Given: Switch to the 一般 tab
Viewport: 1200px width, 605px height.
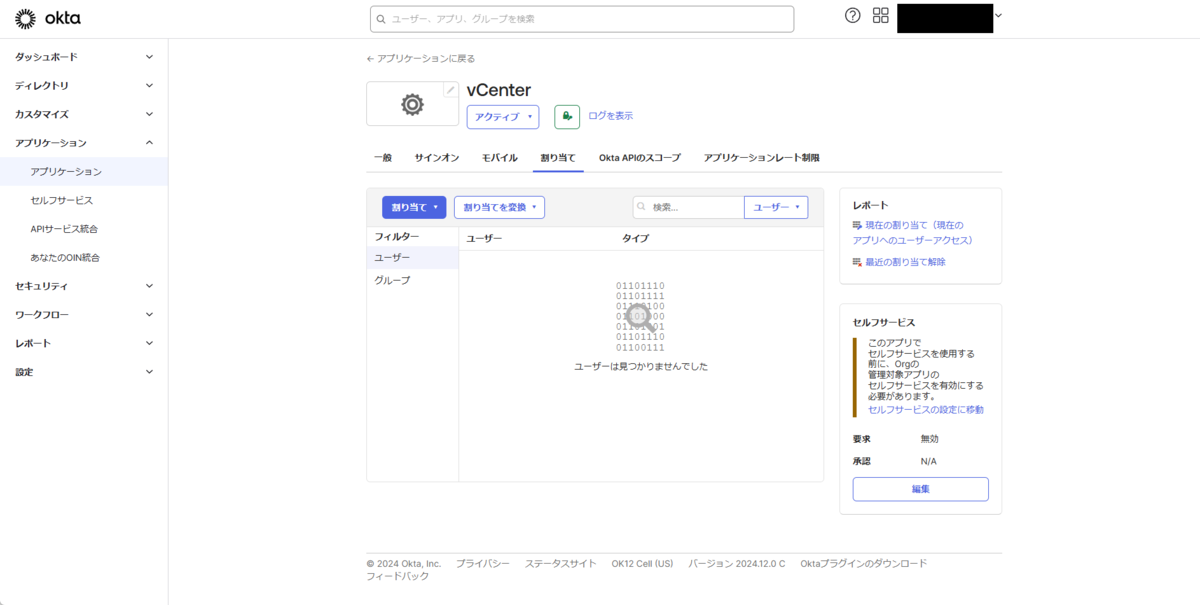Looking at the screenshot, I should pos(383,158).
